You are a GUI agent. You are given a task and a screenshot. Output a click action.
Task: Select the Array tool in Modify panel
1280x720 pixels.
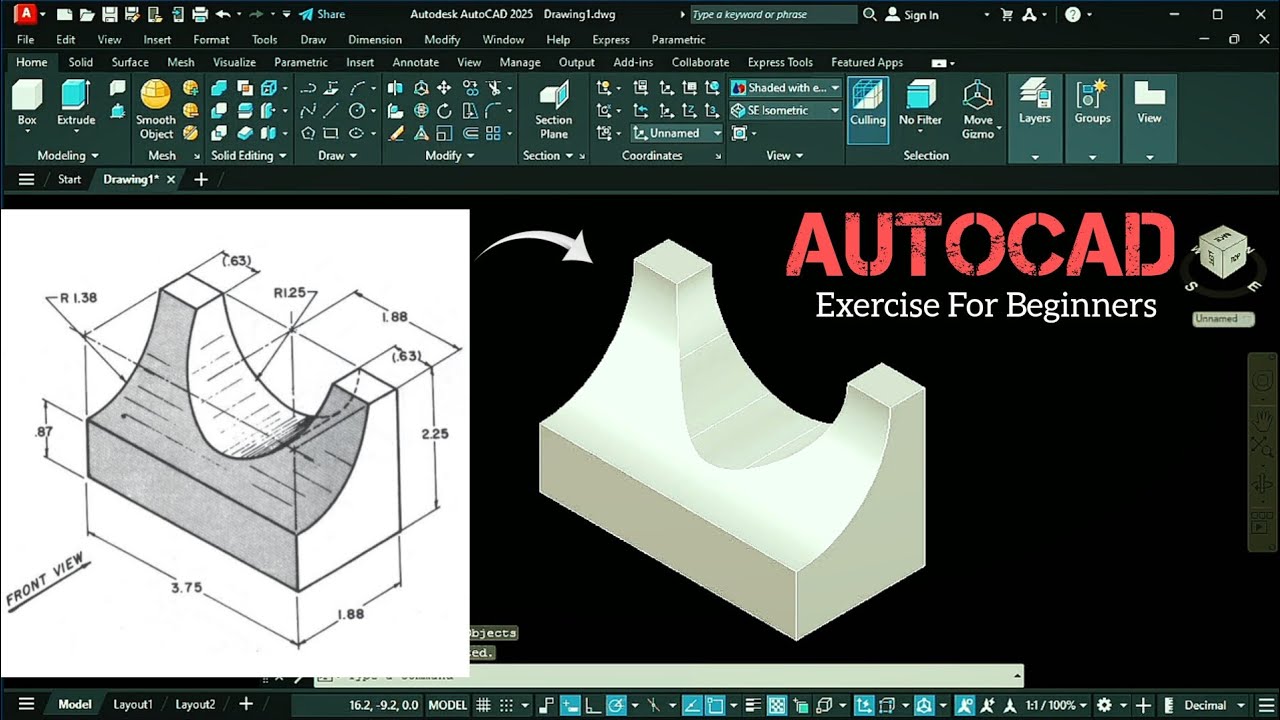coord(493,132)
